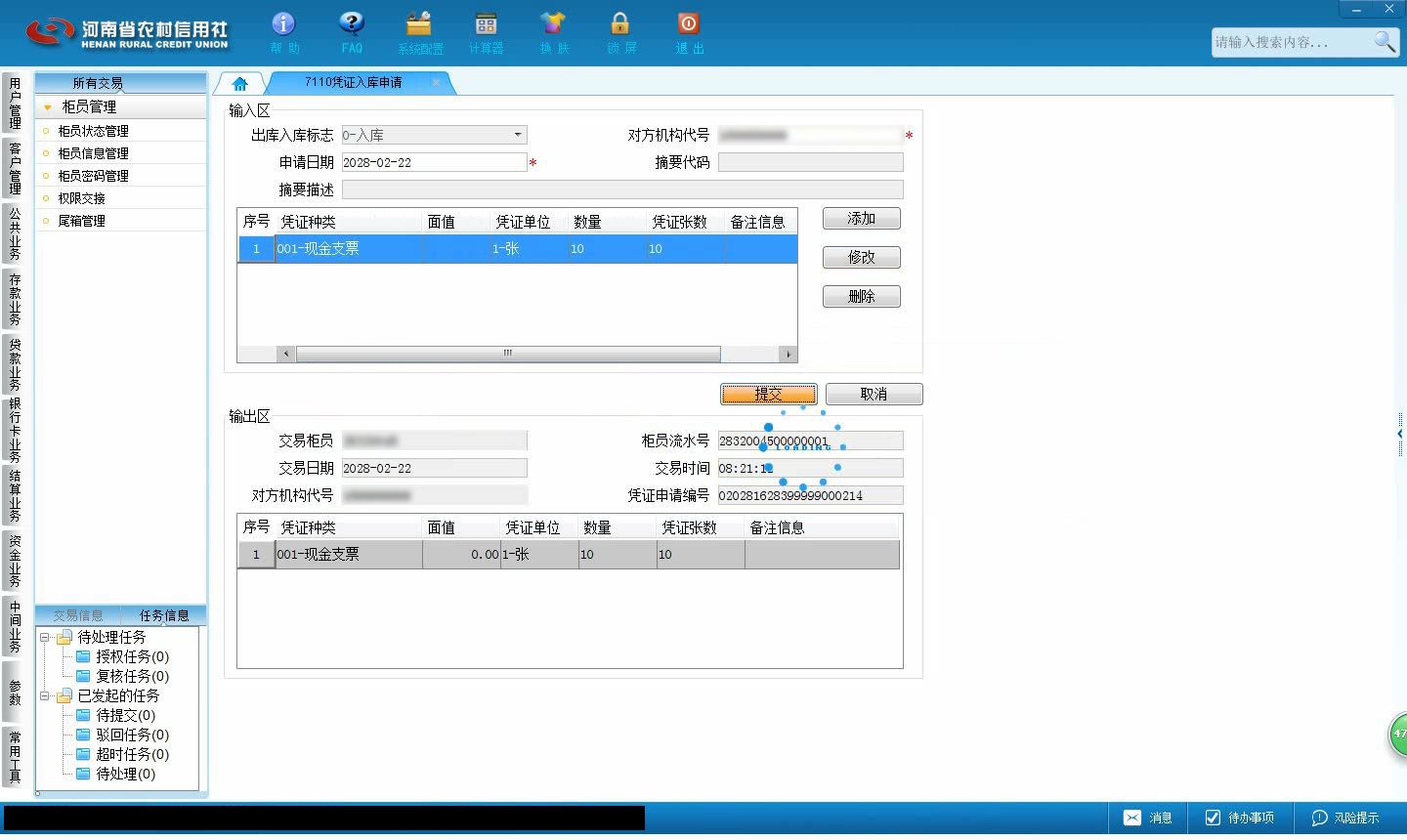This screenshot has width=1407, height=840.
Task: Open the 银行卡业务 side tab
Action: tap(15, 430)
